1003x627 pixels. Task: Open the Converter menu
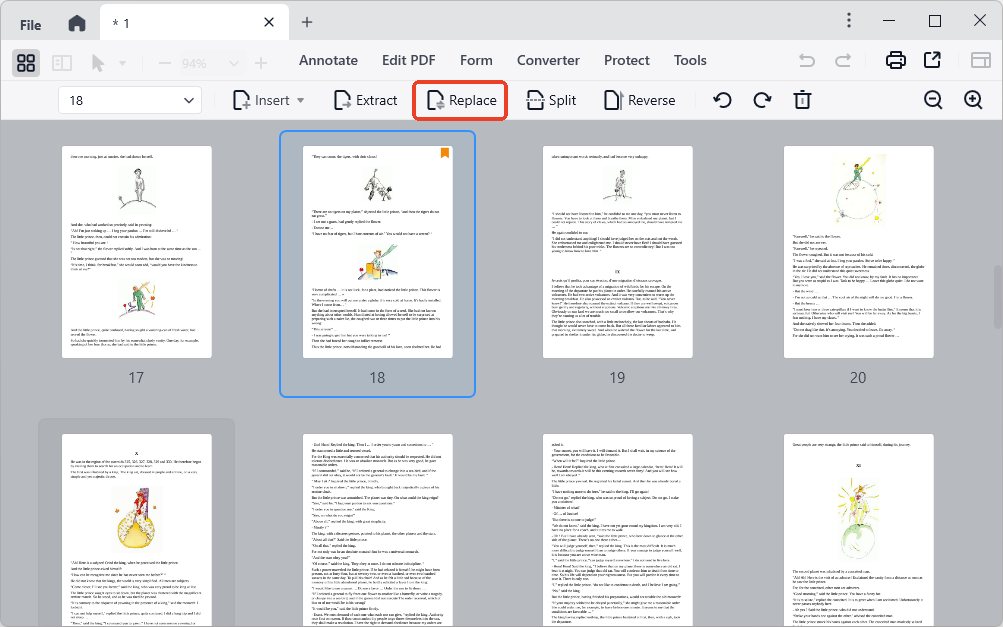coord(547,60)
